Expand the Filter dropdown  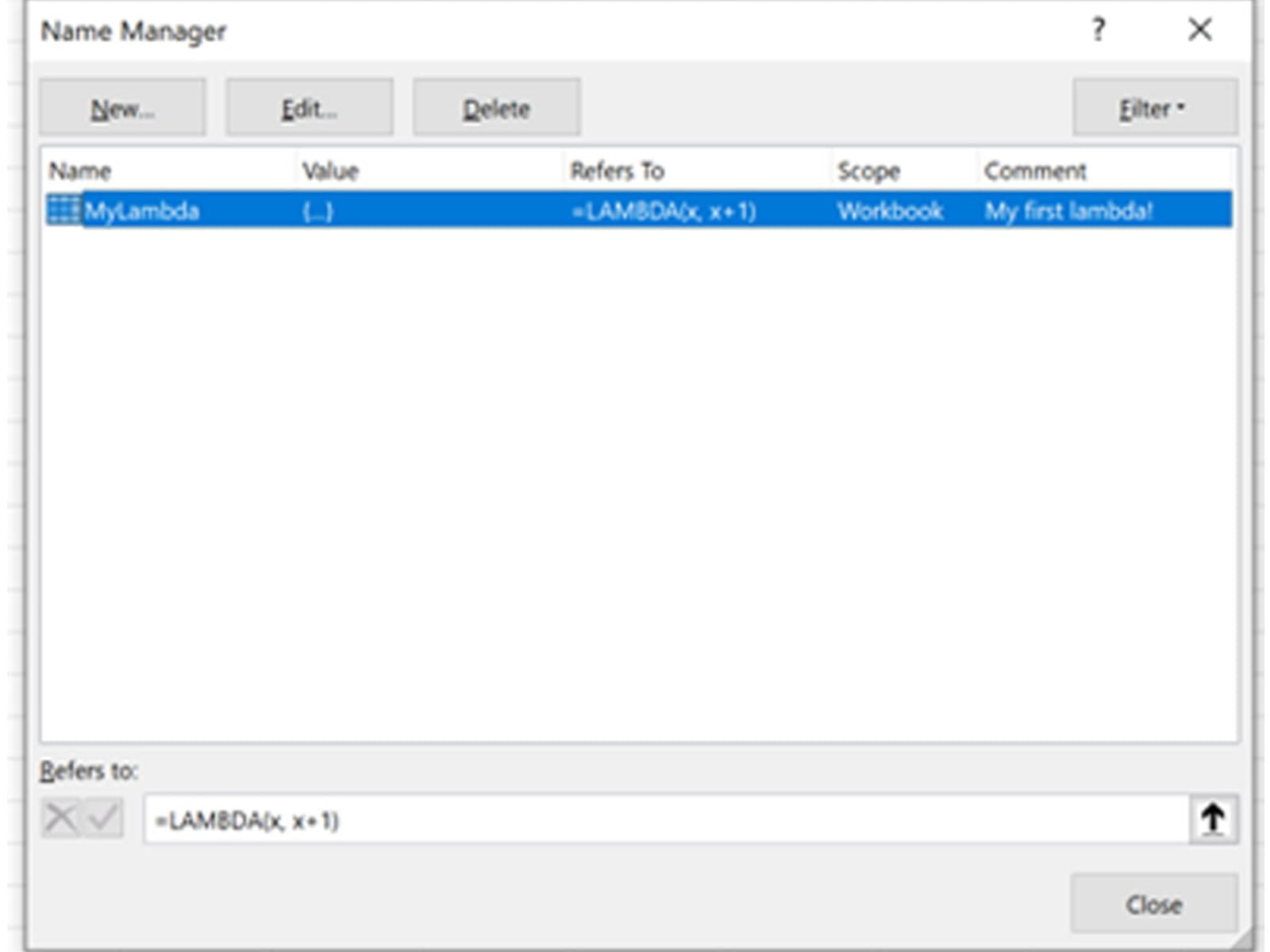point(1154,108)
